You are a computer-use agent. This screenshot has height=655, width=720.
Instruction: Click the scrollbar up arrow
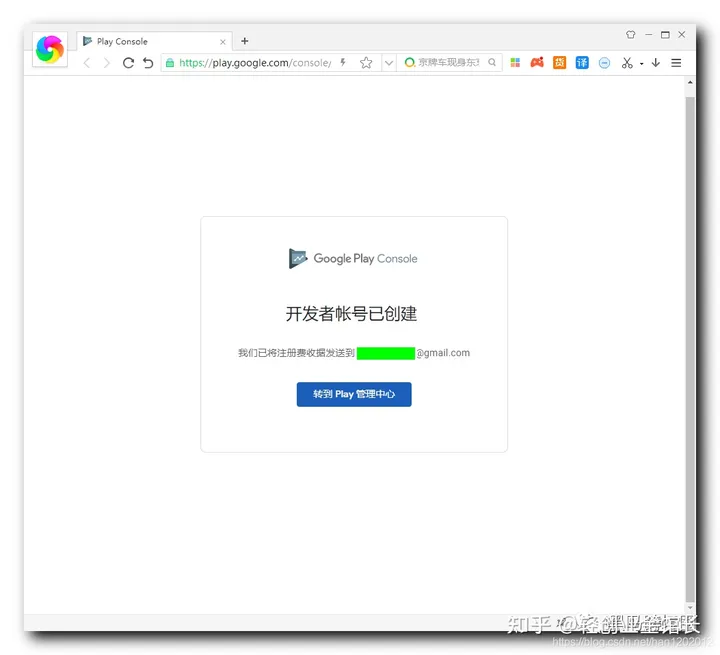pyautogui.click(x=690, y=82)
